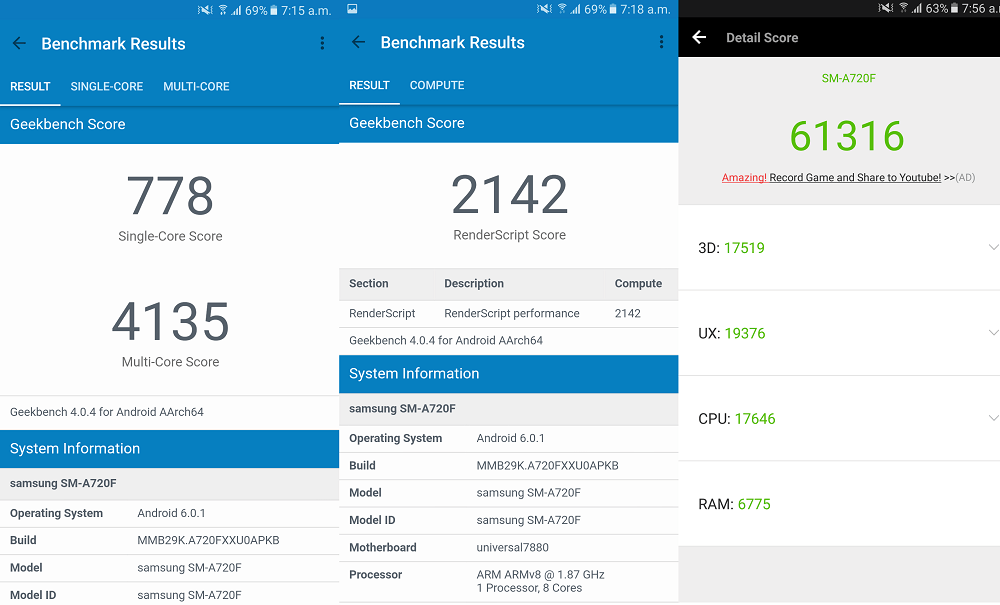Tap the '7:15 a.m.' clock in the status bar
Viewport: 1000px width, 605px height.
click(x=306, y=10)
